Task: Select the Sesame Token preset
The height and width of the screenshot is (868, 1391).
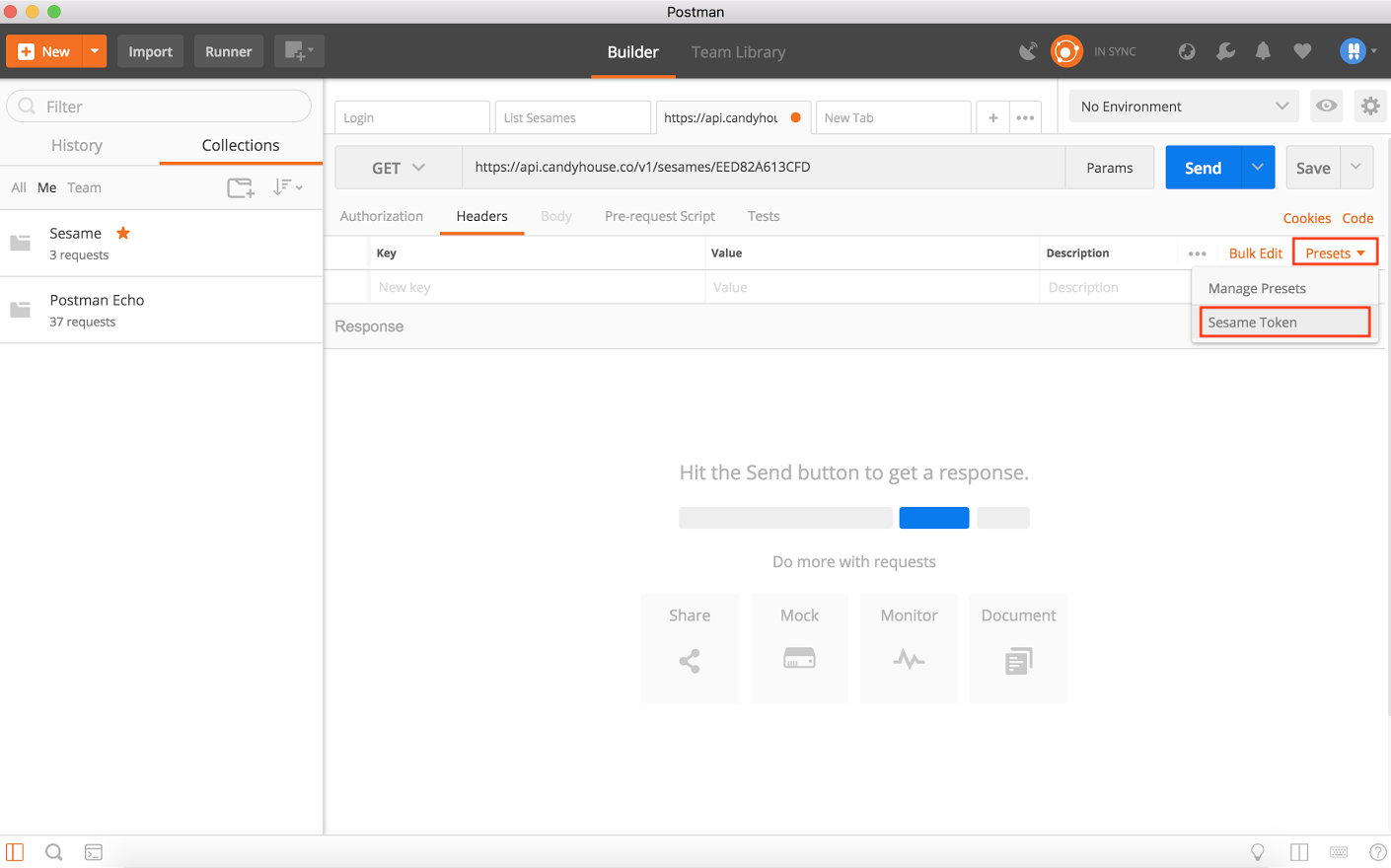Action: point(1284,323)
